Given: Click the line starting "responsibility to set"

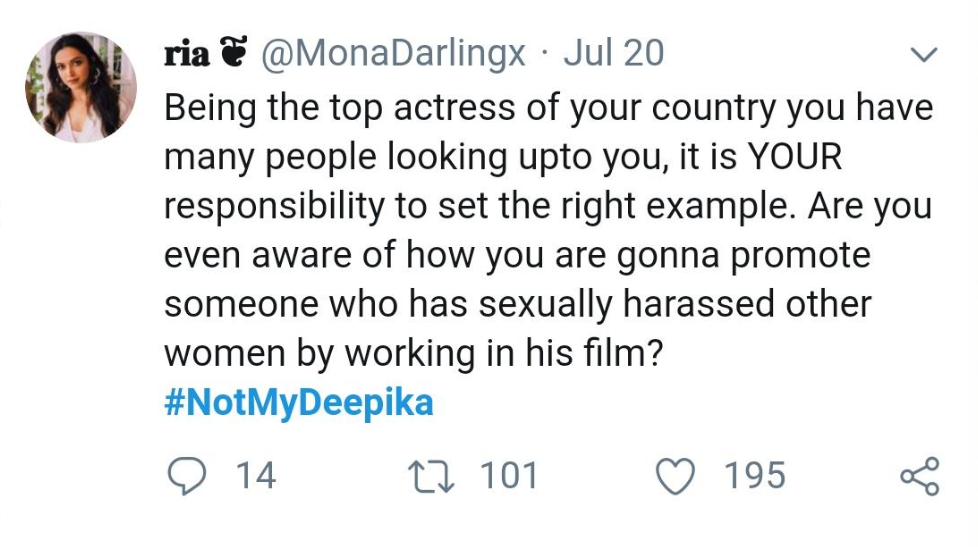Looking at the screenshot, I should click(548, 206).
